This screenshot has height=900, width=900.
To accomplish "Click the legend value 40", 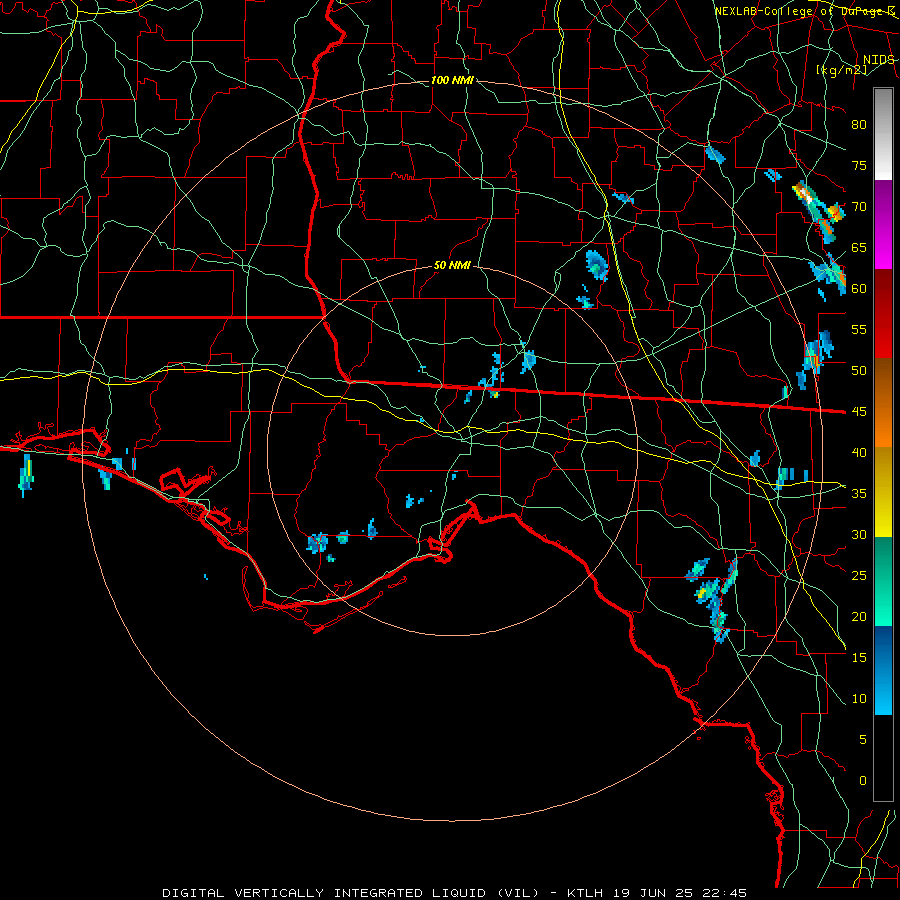I will [x=859, y=453].
